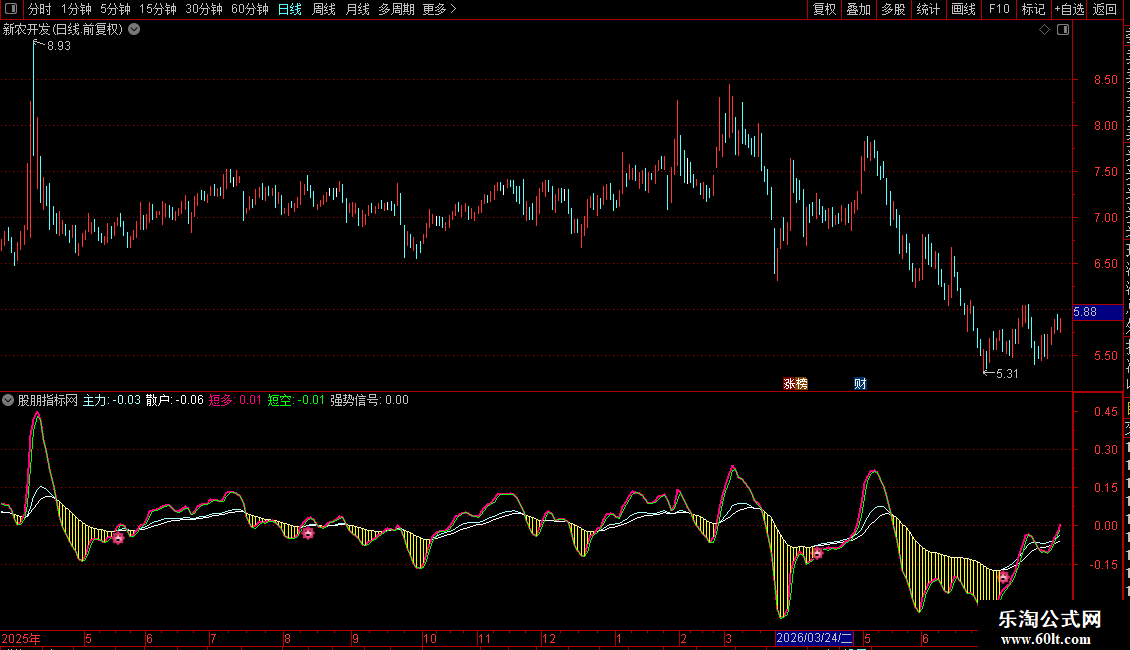Click the 财 financial event marker
Viewport: 1130px width, 650px height.
[860, 383]
